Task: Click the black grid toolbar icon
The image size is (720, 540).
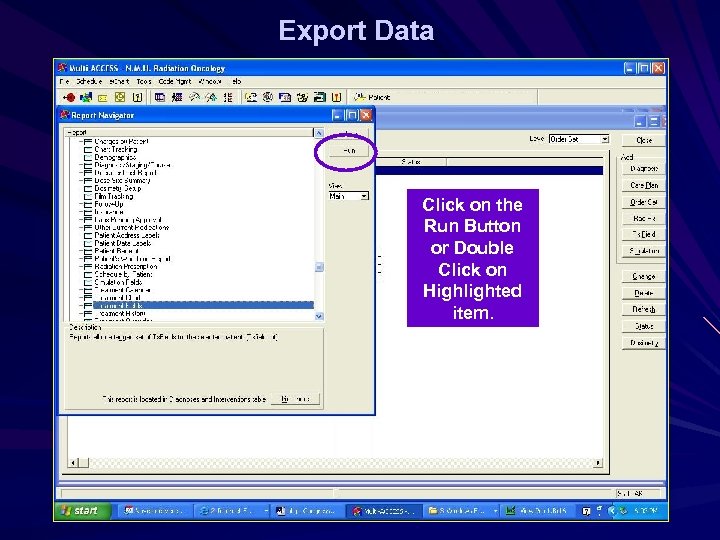Action: pos(177,97)
